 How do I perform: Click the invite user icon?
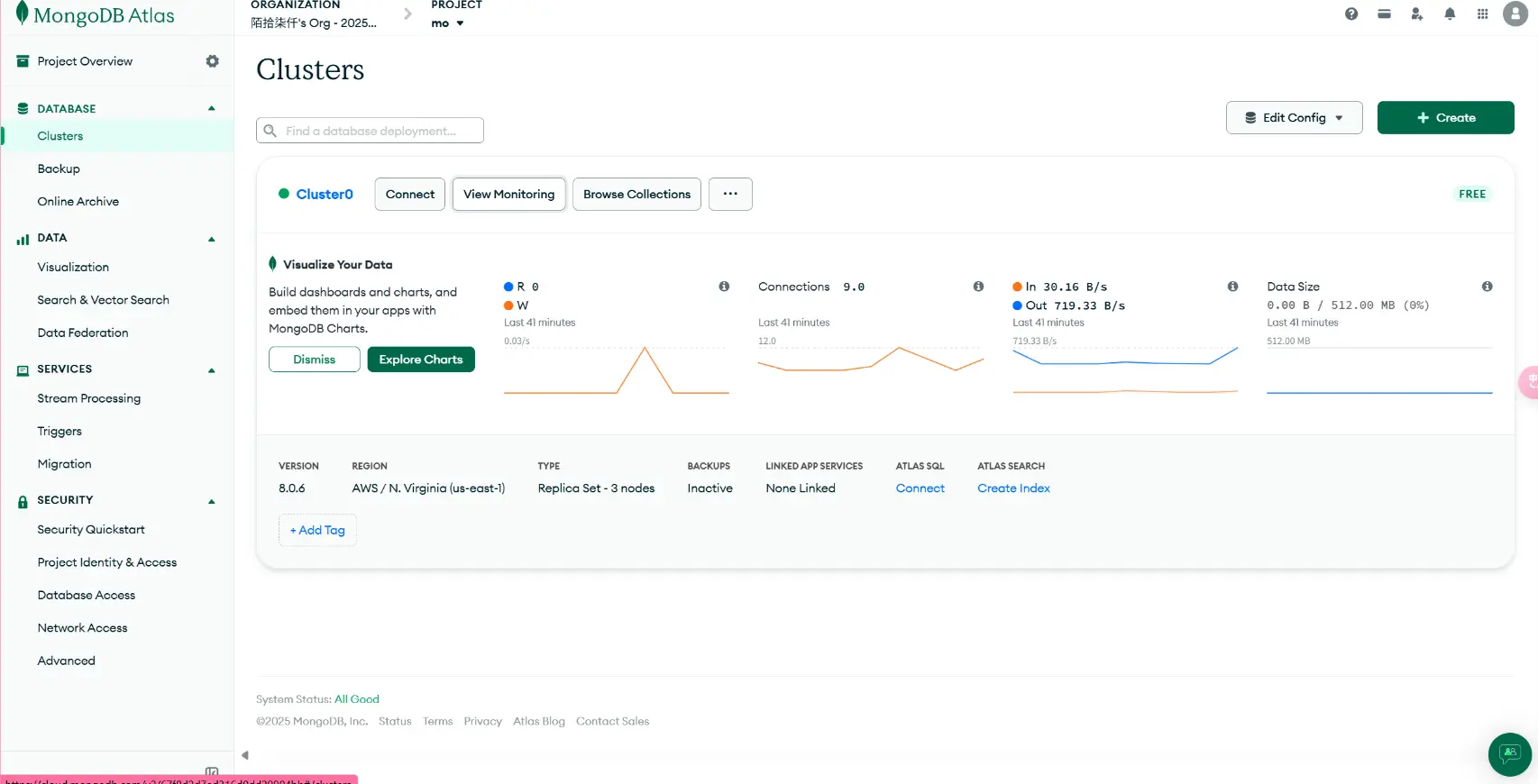coord(1416,14)
